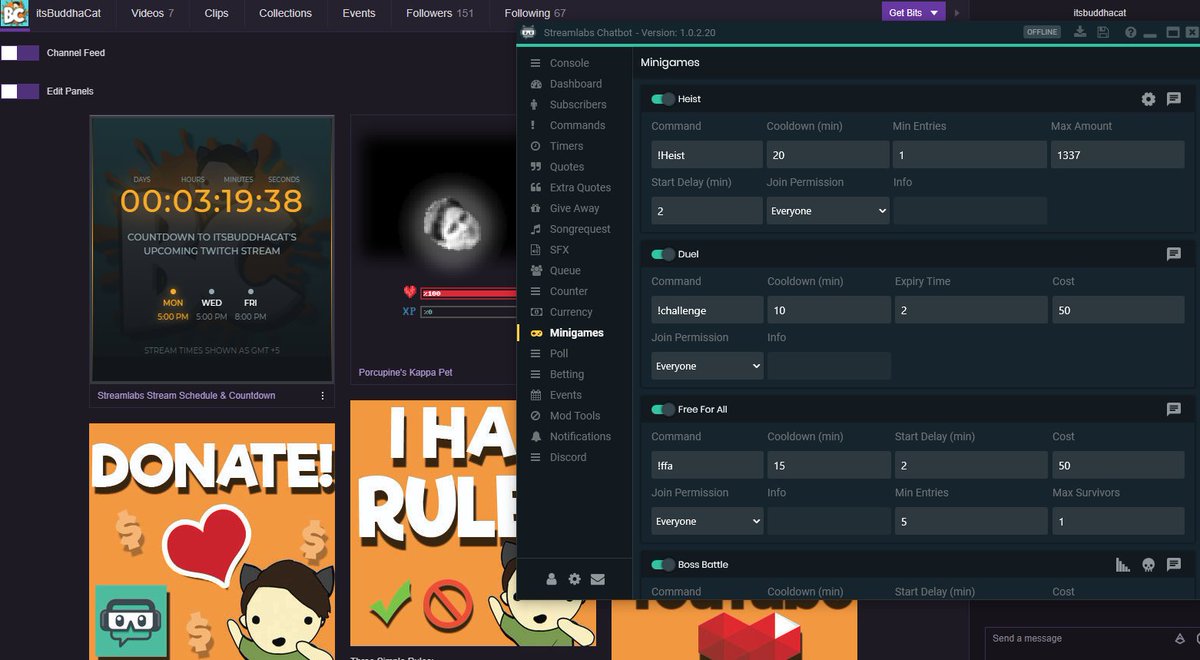Open Boss Battle bar chart icon
This screenshot has height=660, width=1200.
coord(1122,565)
